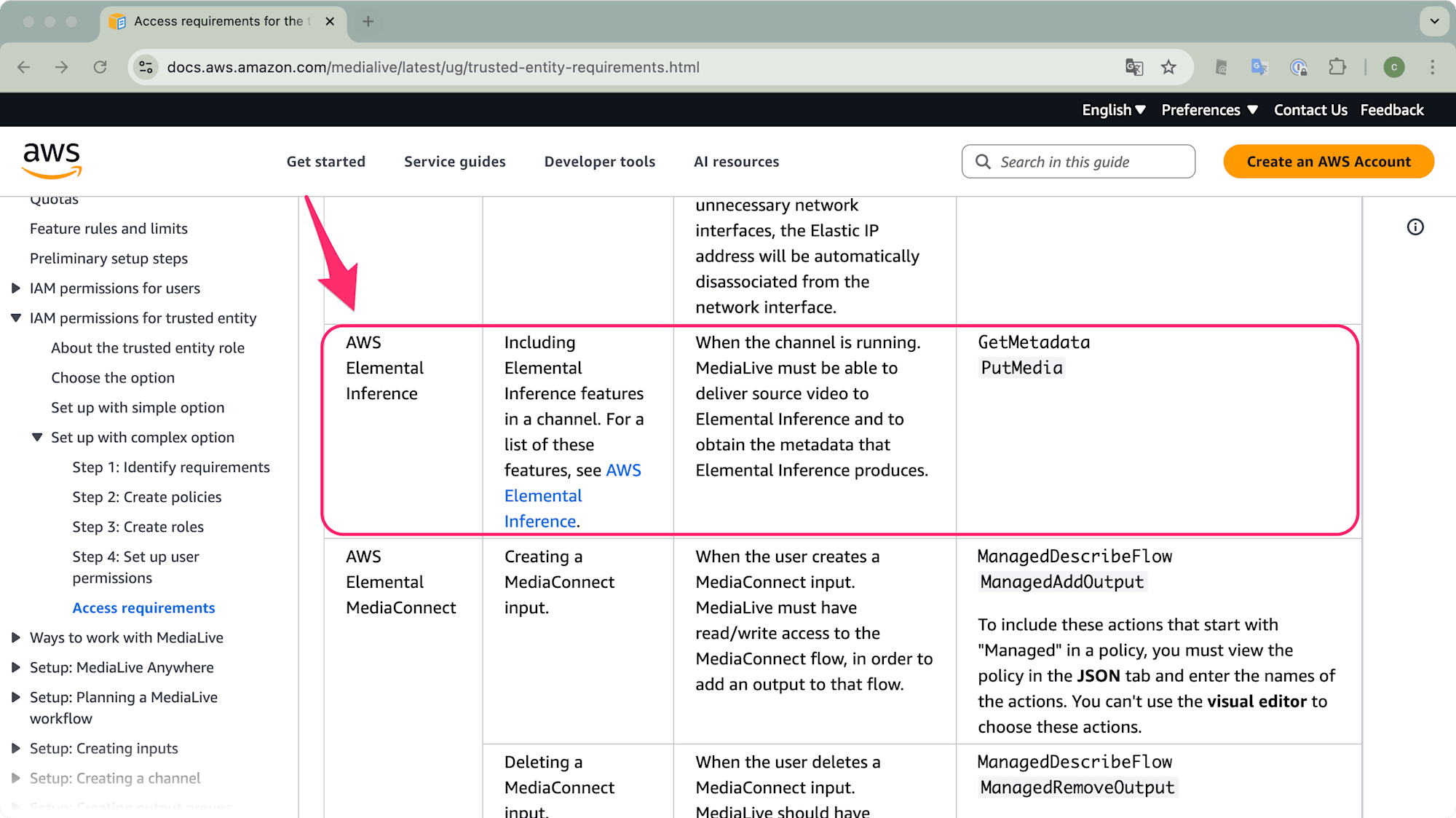Image resolution: width=1456 pixels, height=818 pixels.
Task: Open the Preferences dropdown
Action: click(x=1208, y=110)
